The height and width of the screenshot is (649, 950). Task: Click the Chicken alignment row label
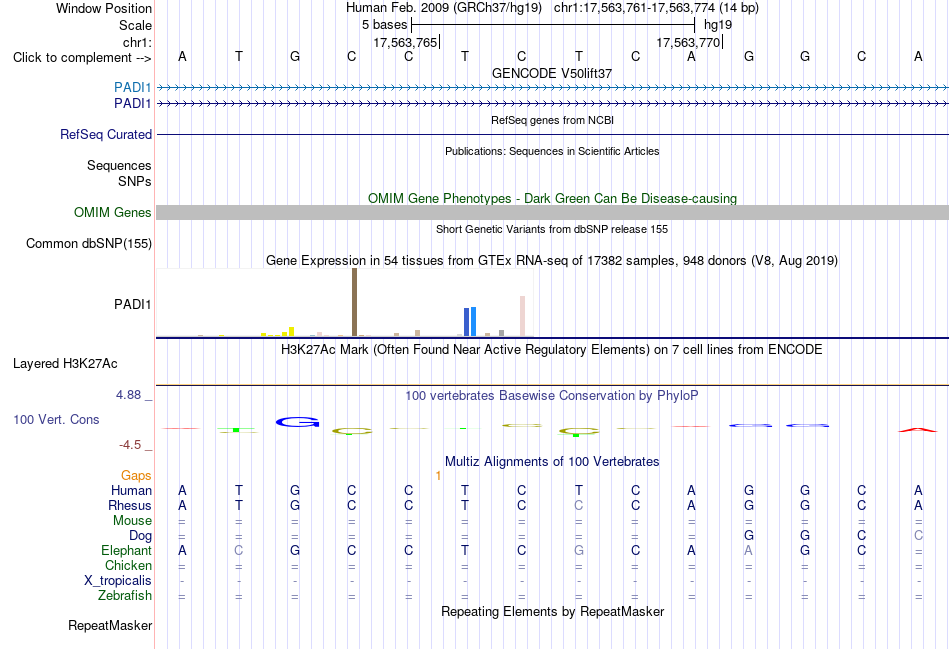pyautogui.click(x=128, y=565)
